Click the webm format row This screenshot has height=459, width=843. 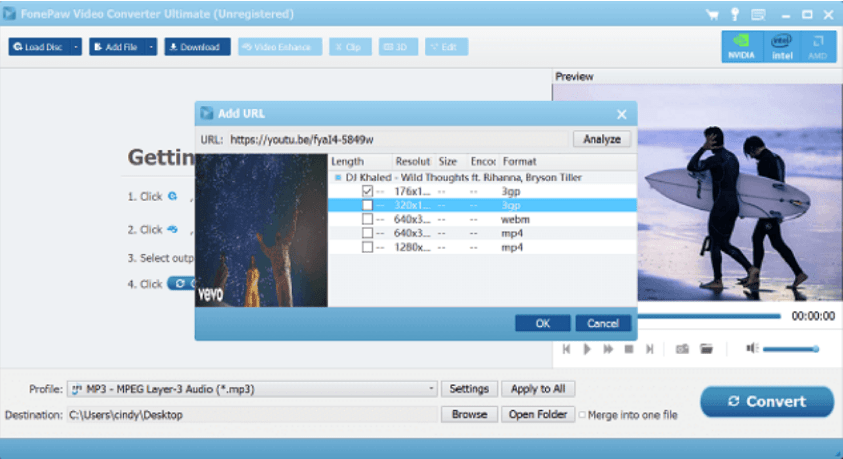coord(482,219)
